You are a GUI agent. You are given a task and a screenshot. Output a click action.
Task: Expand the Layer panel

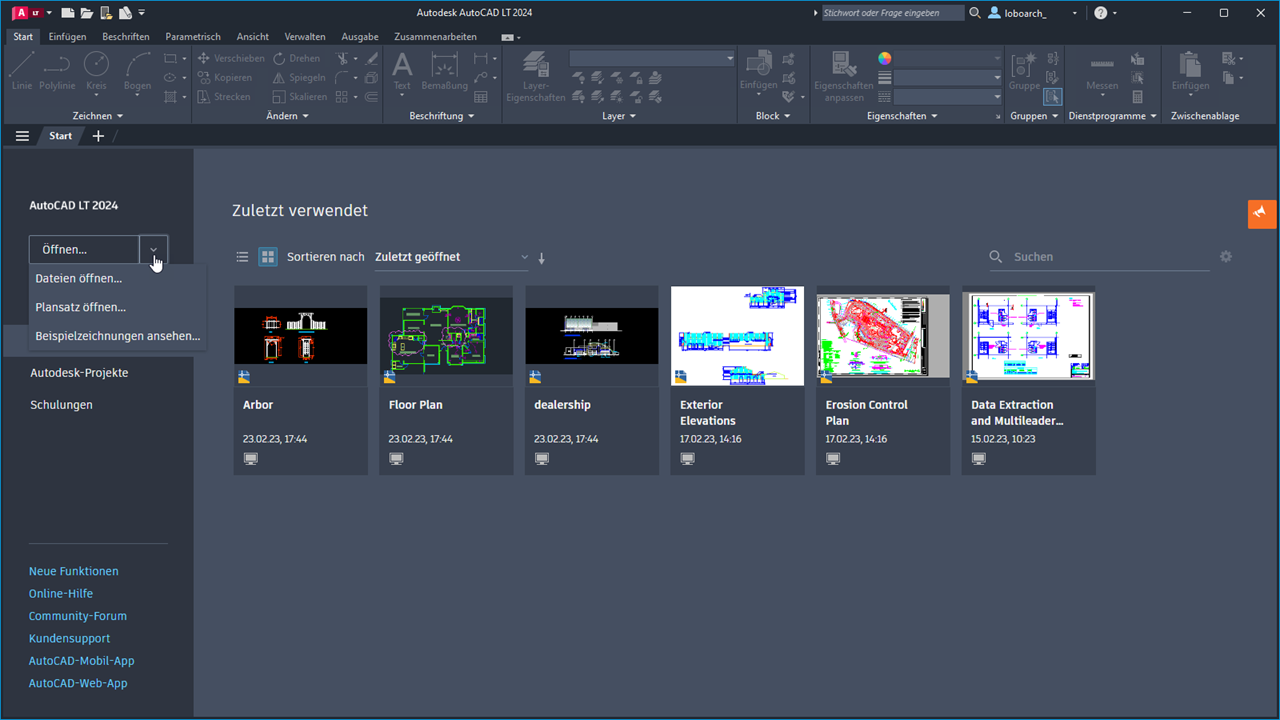[x=619, y=116]
